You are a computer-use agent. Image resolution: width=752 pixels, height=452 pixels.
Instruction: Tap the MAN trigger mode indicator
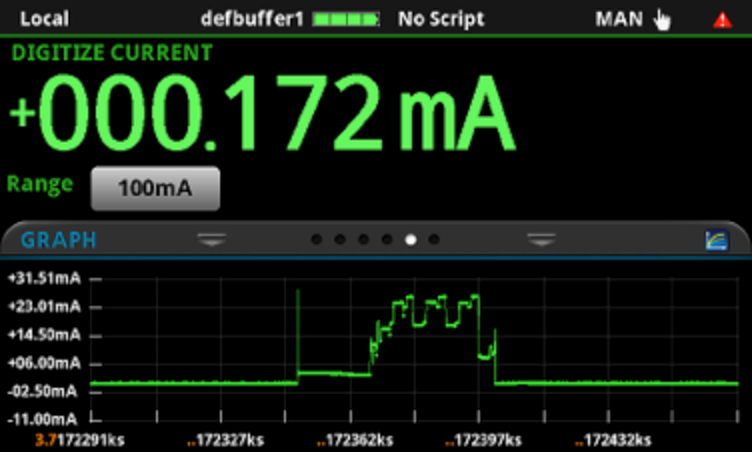click(x=620, y=19)
